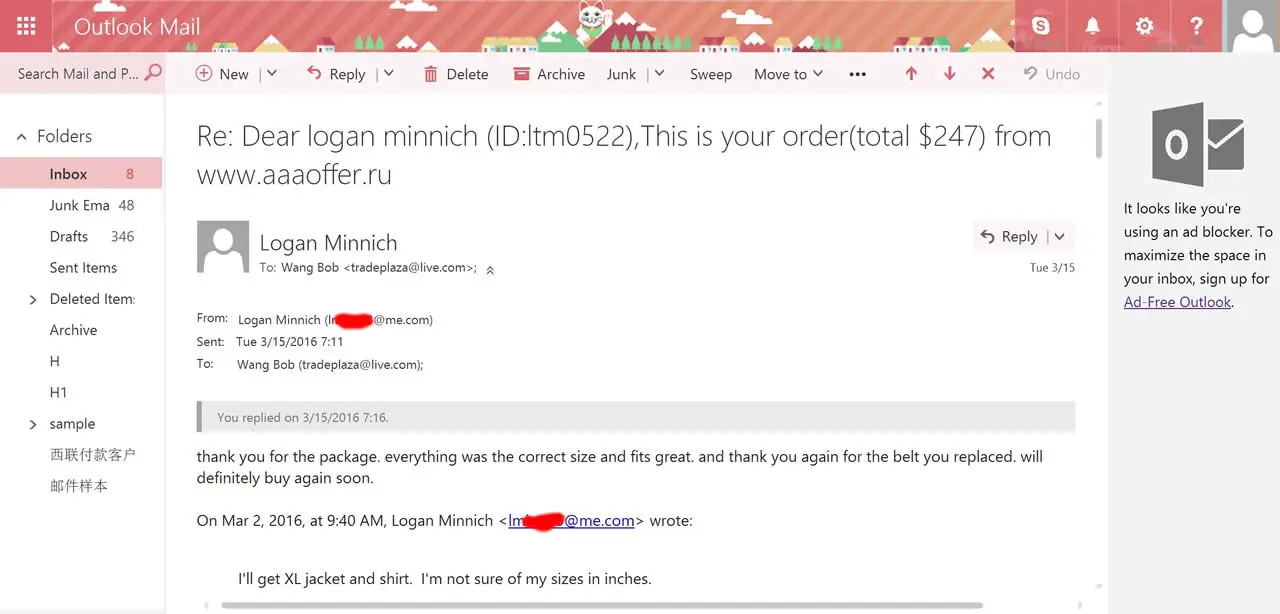Screen dimensions: 1280x614
Task: Expand the New button dropdown arrow
Action: tap(271, 74)
